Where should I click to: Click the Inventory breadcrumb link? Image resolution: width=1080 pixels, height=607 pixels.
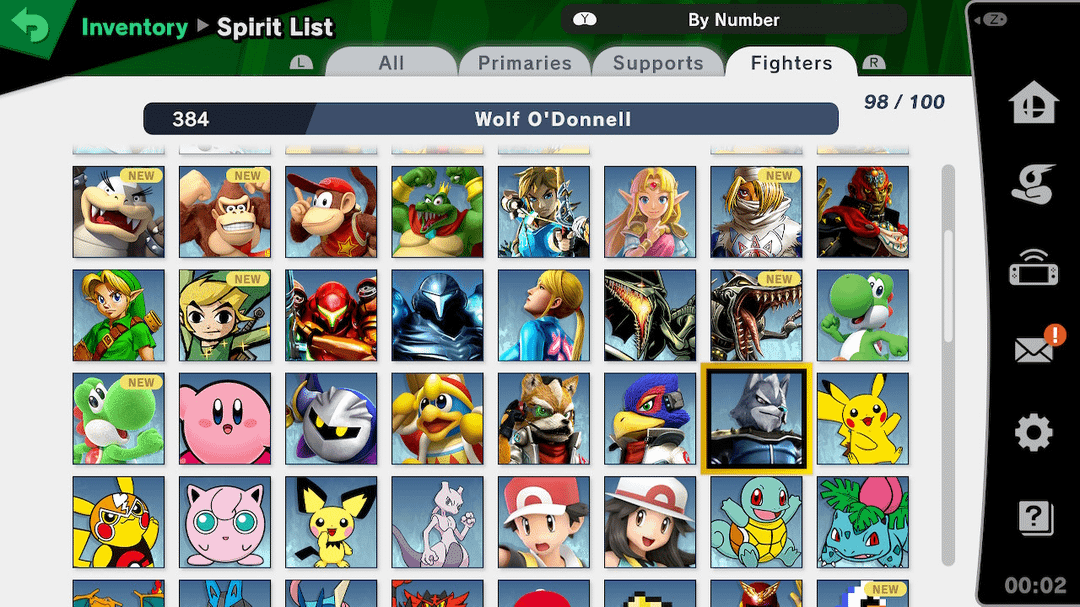134,28
